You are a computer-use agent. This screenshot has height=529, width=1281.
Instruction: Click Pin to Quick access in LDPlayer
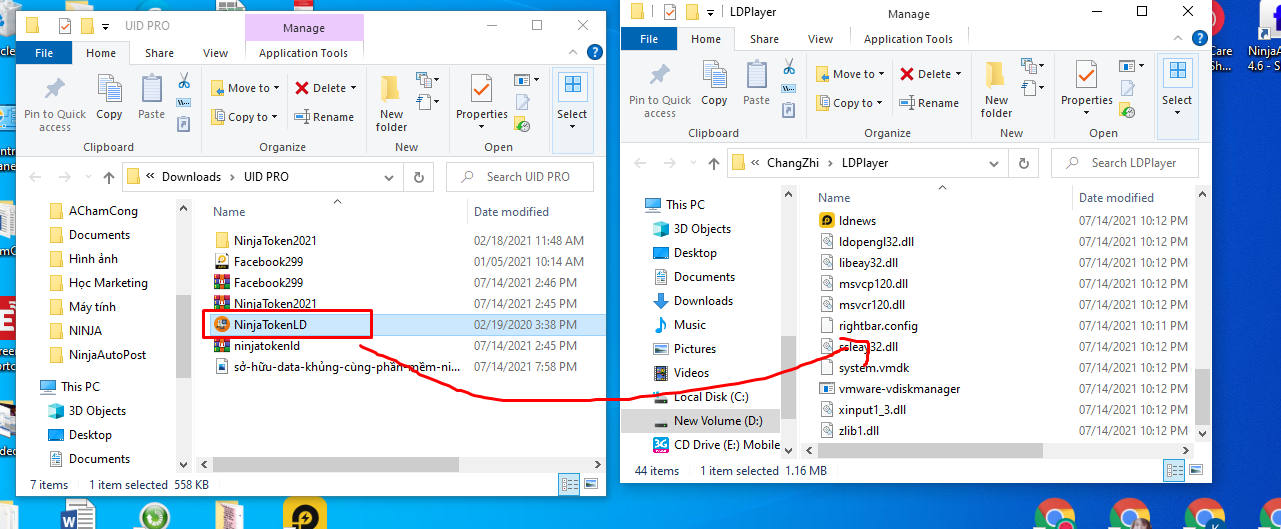tap(660, 89)
